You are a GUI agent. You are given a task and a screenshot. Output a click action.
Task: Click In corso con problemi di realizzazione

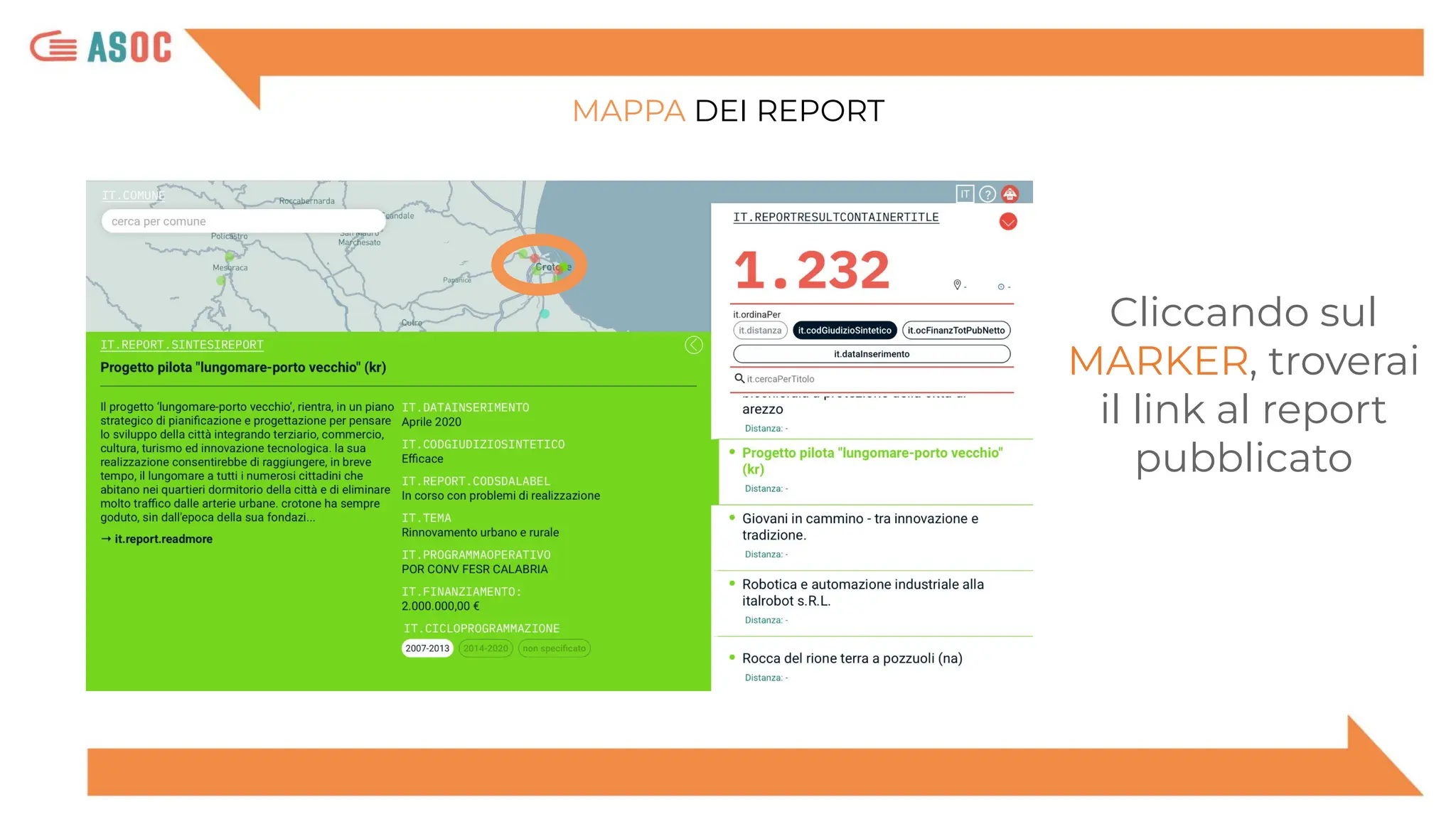coord(500,496)
